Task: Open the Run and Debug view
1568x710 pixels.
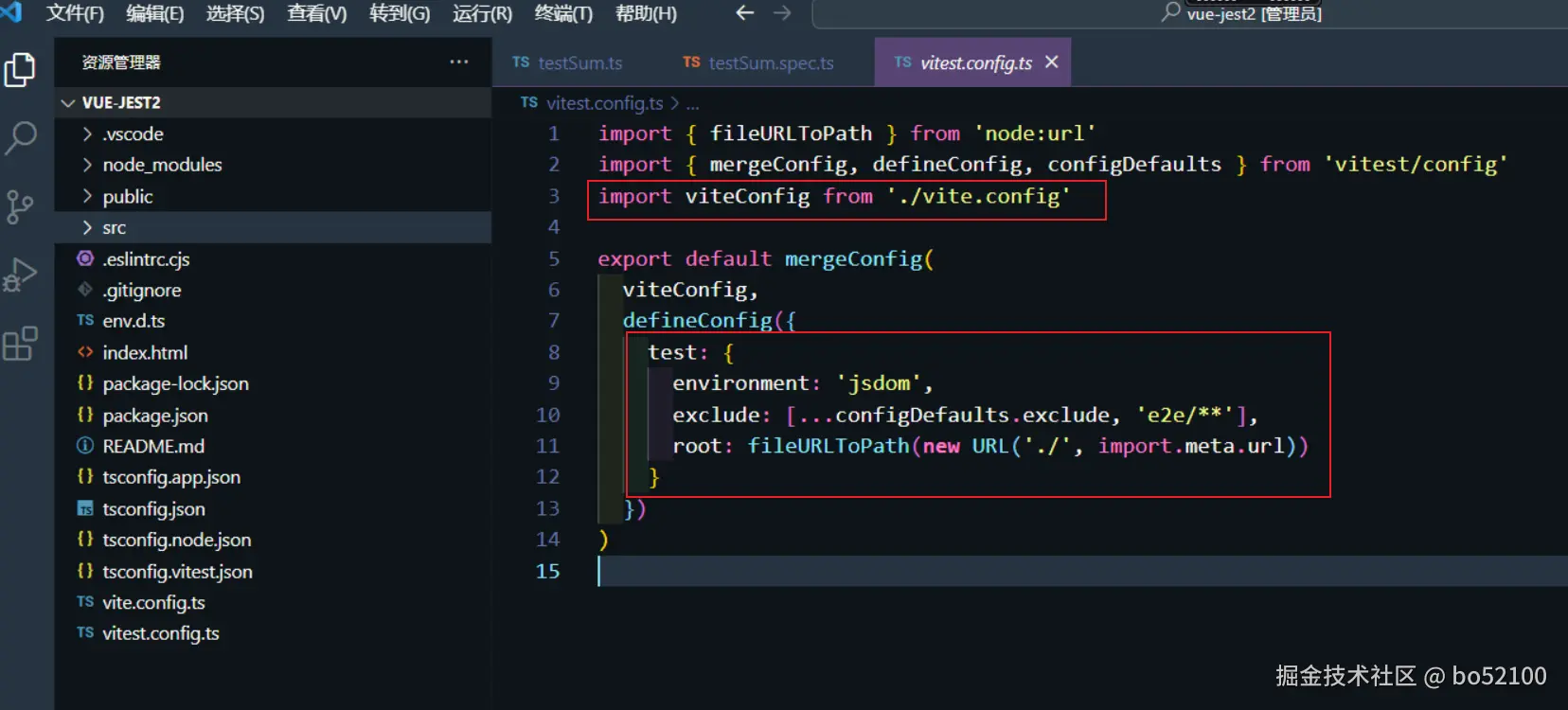Action: point(20,275)
